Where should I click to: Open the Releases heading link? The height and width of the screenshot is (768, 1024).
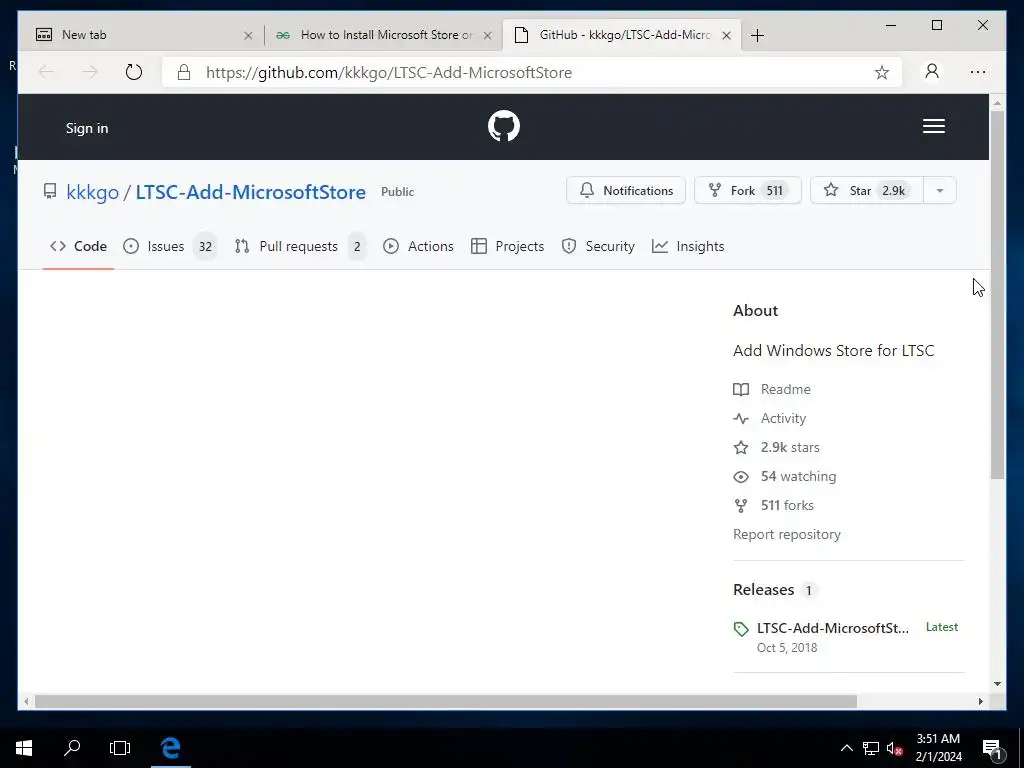(x=775, y=590)
